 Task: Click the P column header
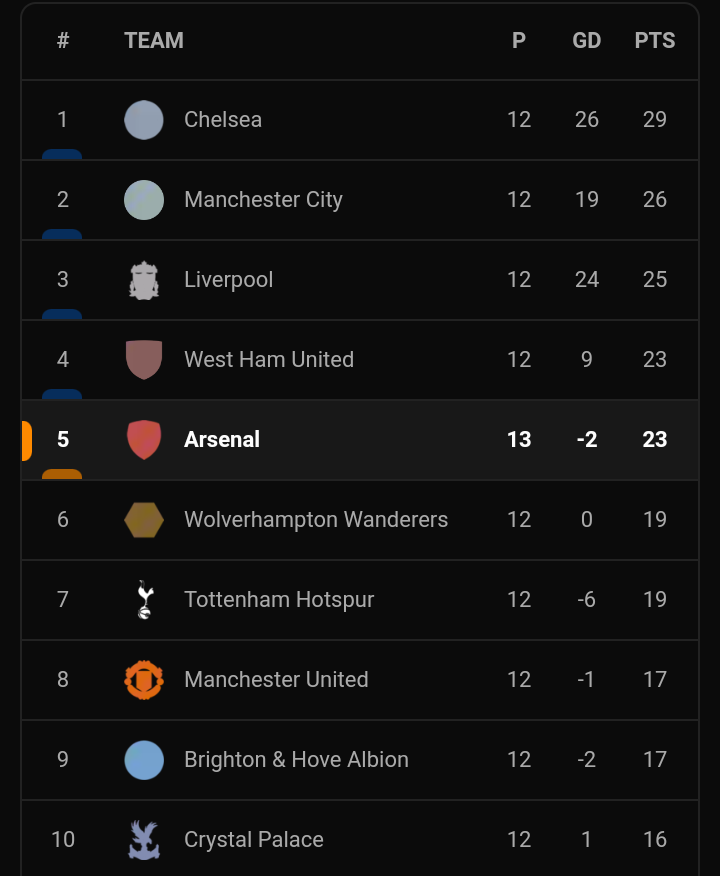point(519,40)
